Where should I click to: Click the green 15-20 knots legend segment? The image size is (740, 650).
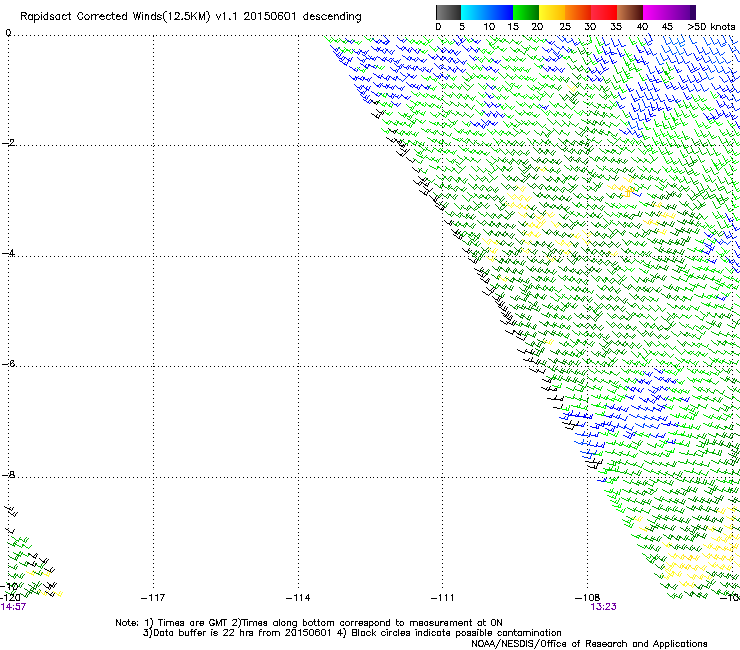tap(526, 12)
